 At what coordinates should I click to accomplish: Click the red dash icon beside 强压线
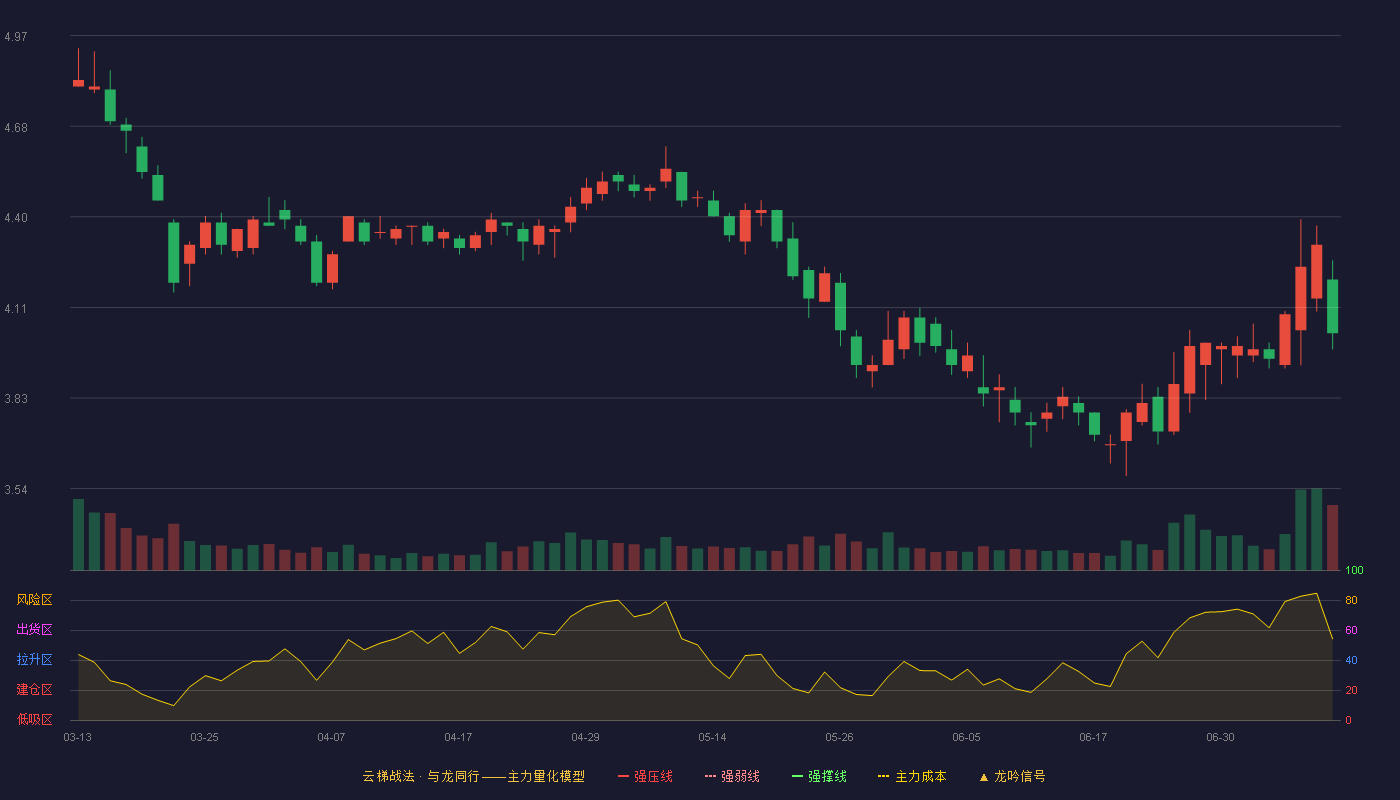coord(624,776)
